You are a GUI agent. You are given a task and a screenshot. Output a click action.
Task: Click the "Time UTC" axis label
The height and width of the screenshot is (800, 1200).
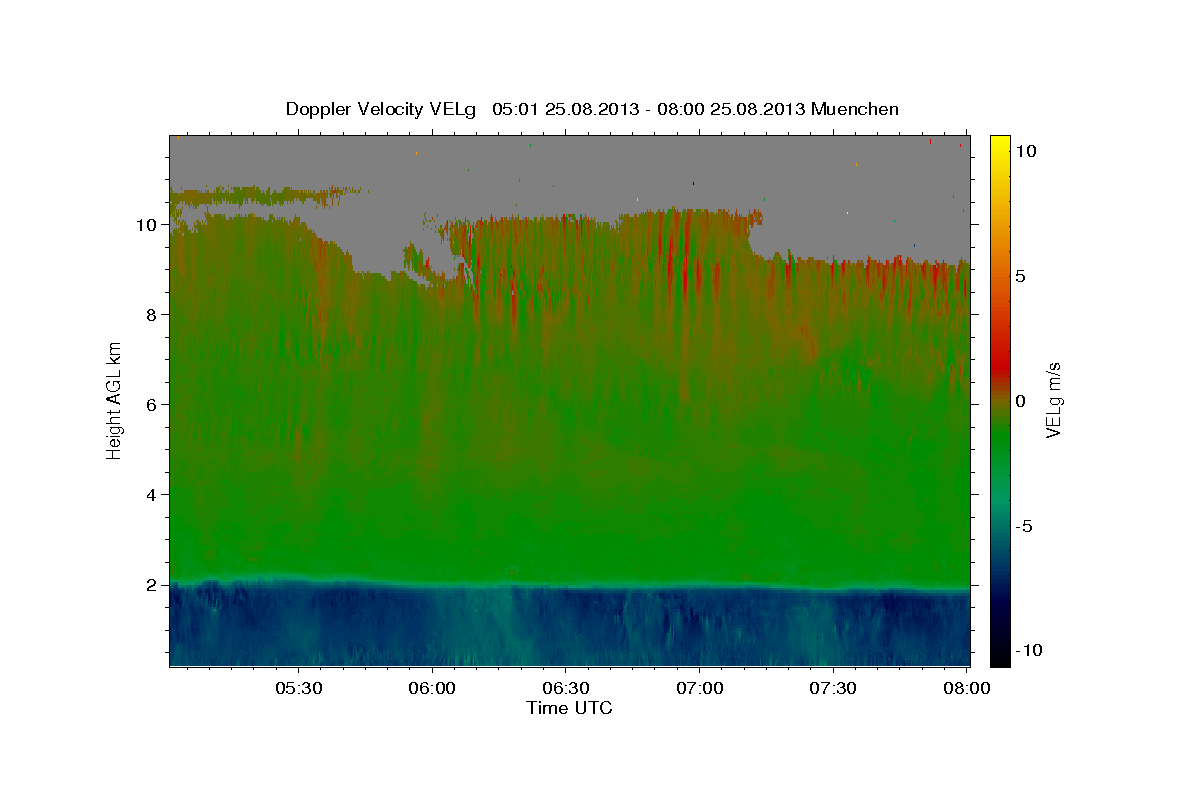tap(569, 708)
